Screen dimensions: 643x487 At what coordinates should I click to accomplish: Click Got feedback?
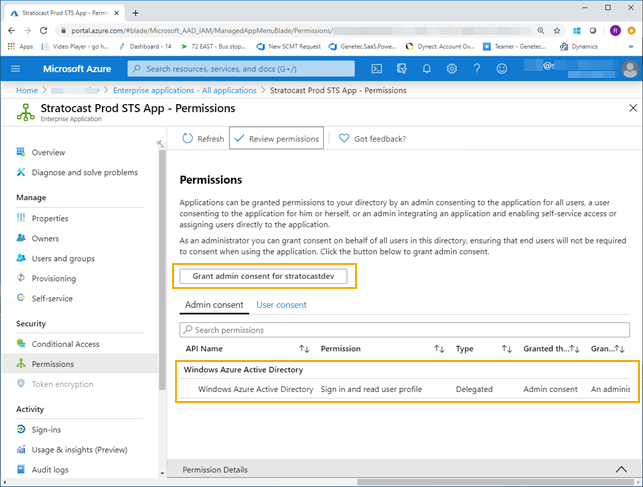click(x=372, y=139)
